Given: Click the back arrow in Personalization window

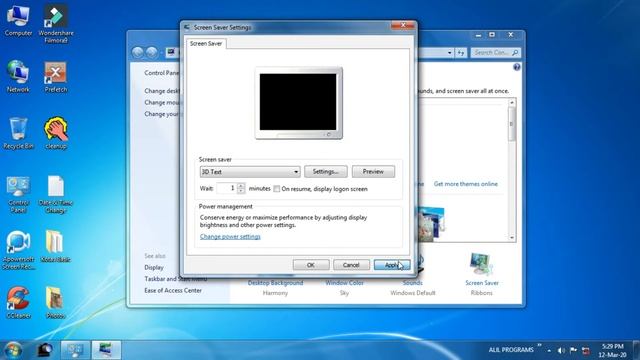Looking at the screenshot, I should (x=138, y=52).
